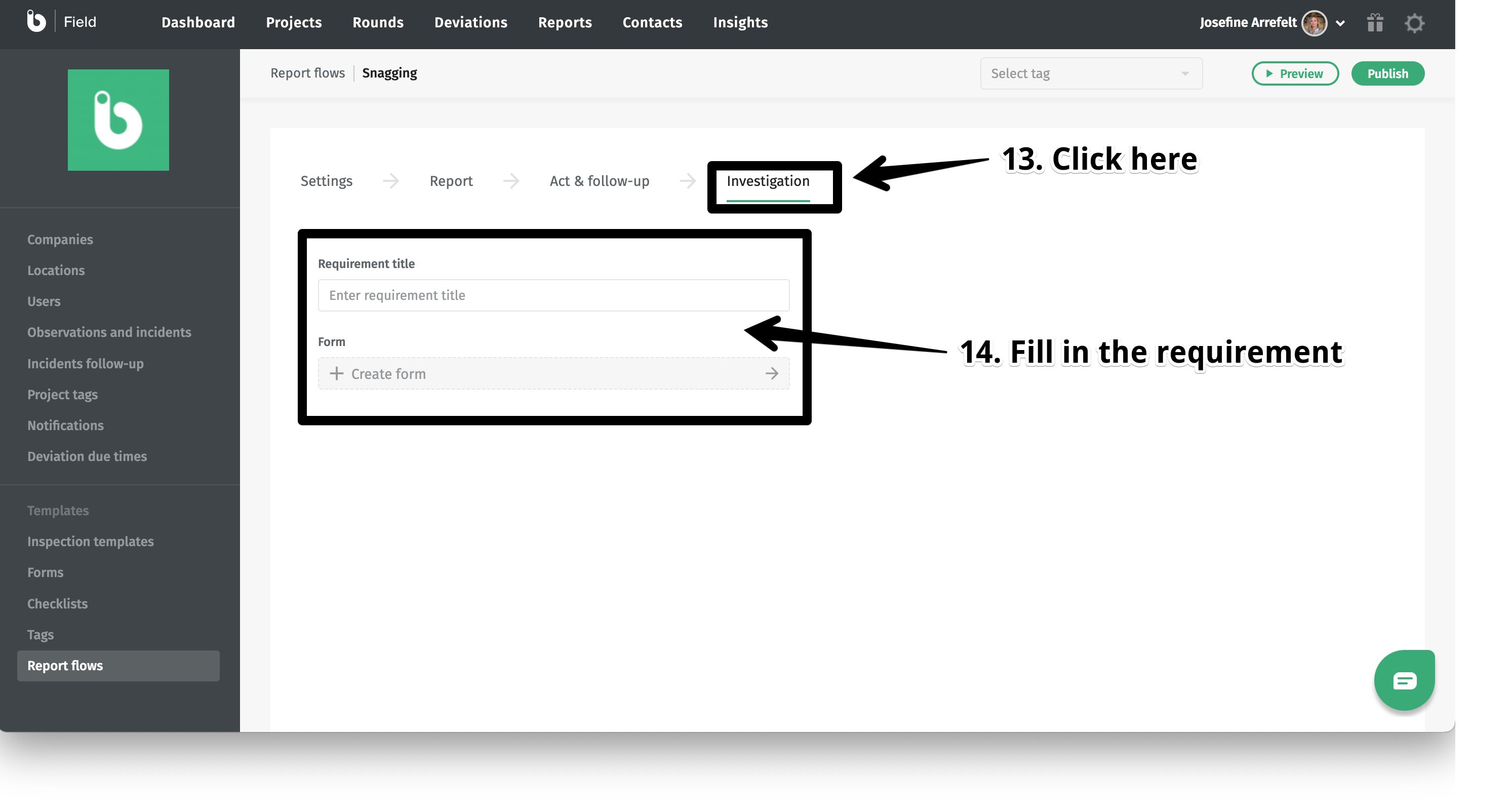Click the green company logo tile
This screenshot has height=807, width=1512.
pos(118,120)
